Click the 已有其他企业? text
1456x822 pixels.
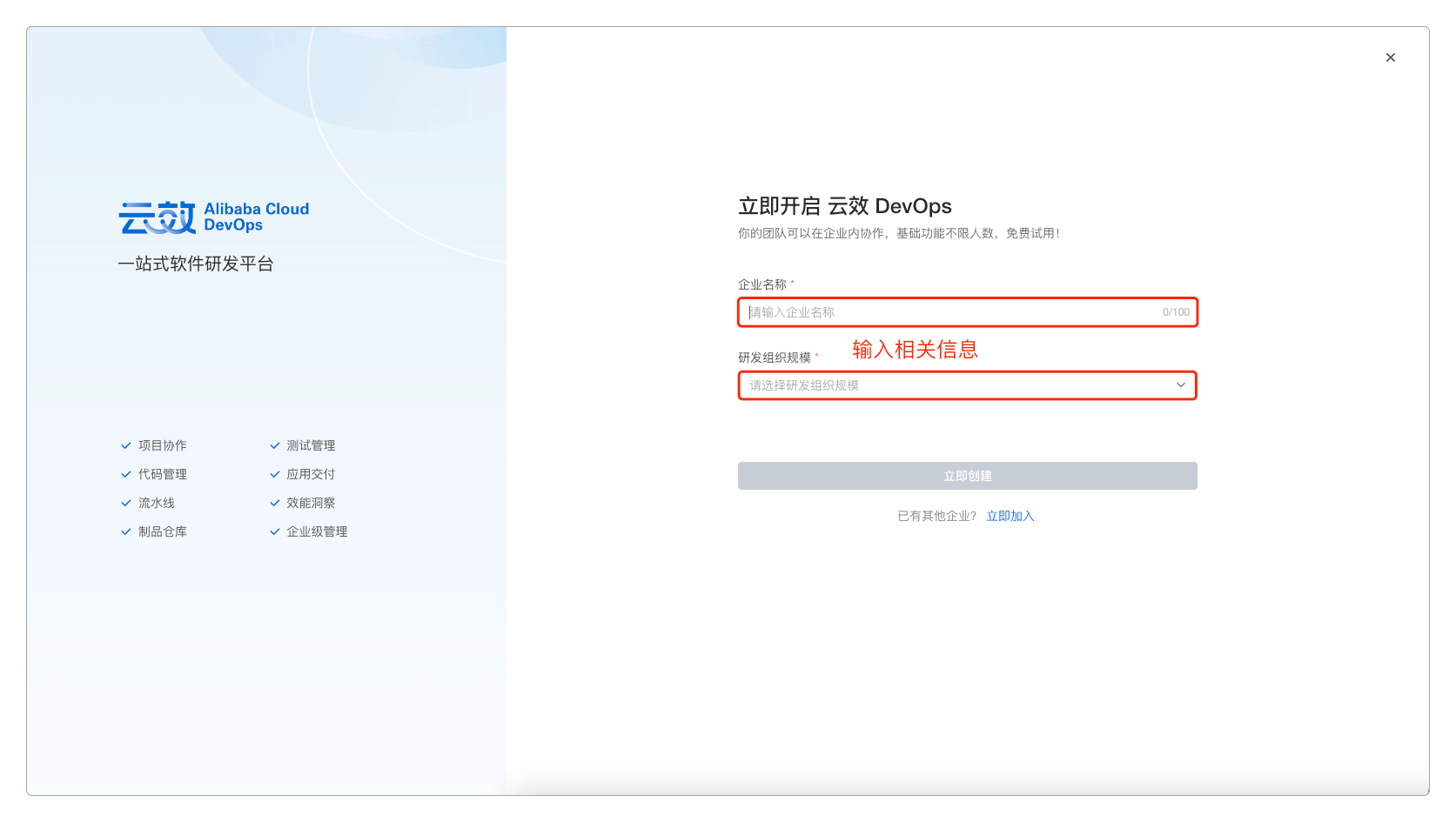[x=937, y=516]
